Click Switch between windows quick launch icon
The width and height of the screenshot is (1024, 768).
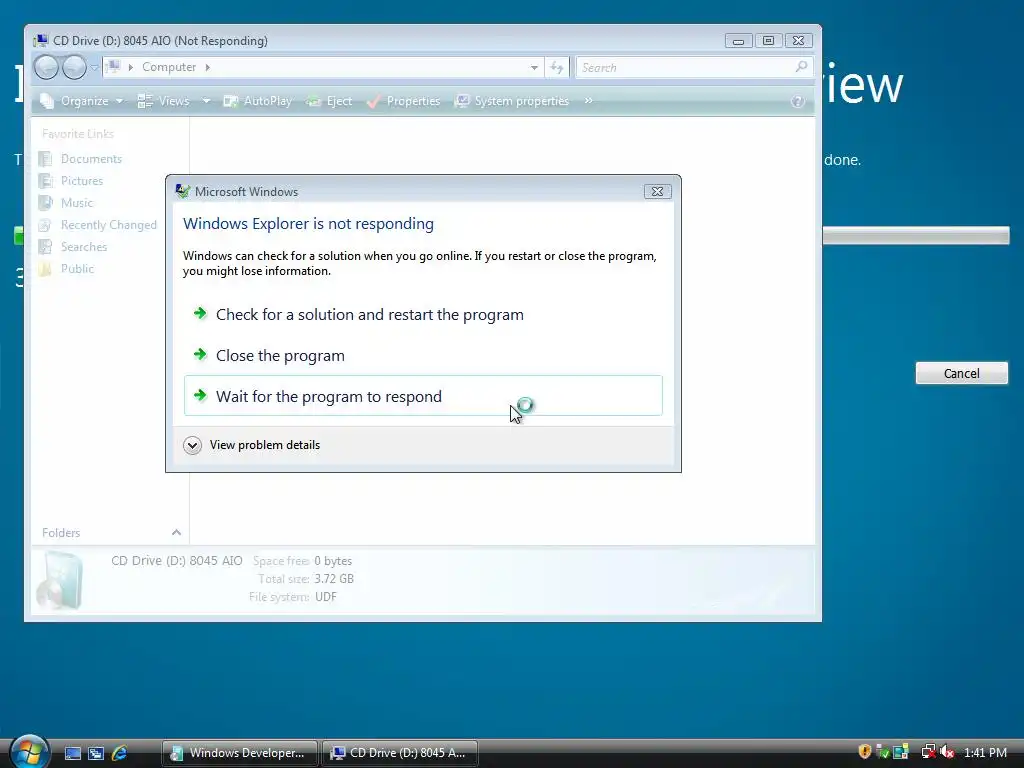tap(96, 753)
